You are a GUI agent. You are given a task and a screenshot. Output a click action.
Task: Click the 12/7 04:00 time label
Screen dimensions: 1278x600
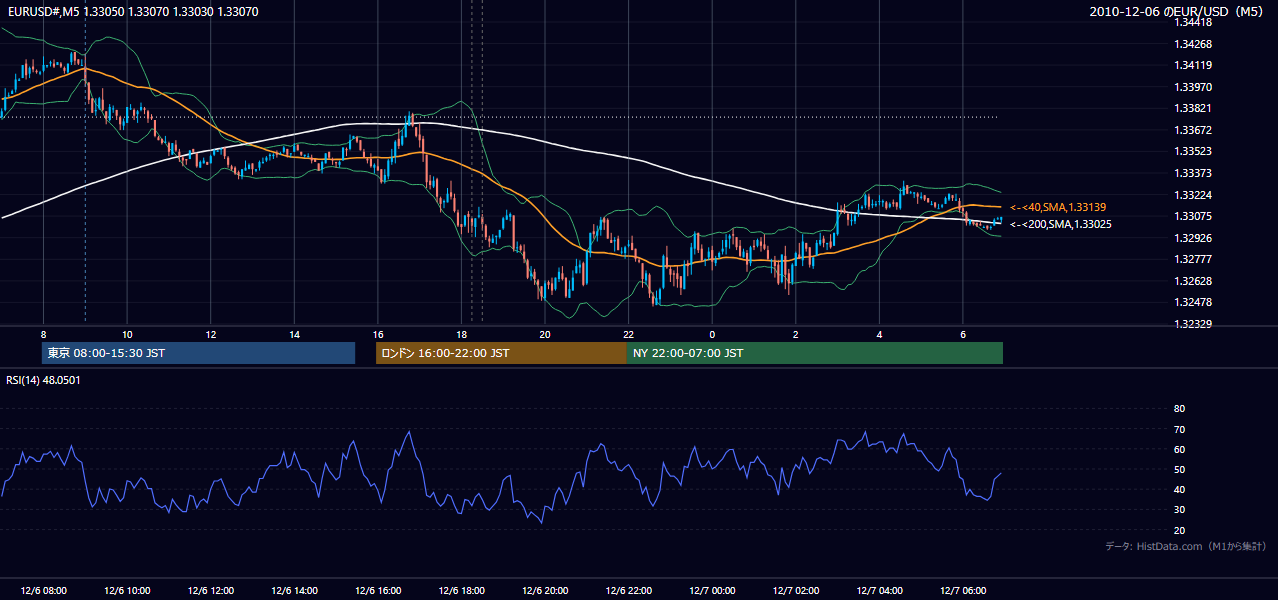[x=879, y=590]
